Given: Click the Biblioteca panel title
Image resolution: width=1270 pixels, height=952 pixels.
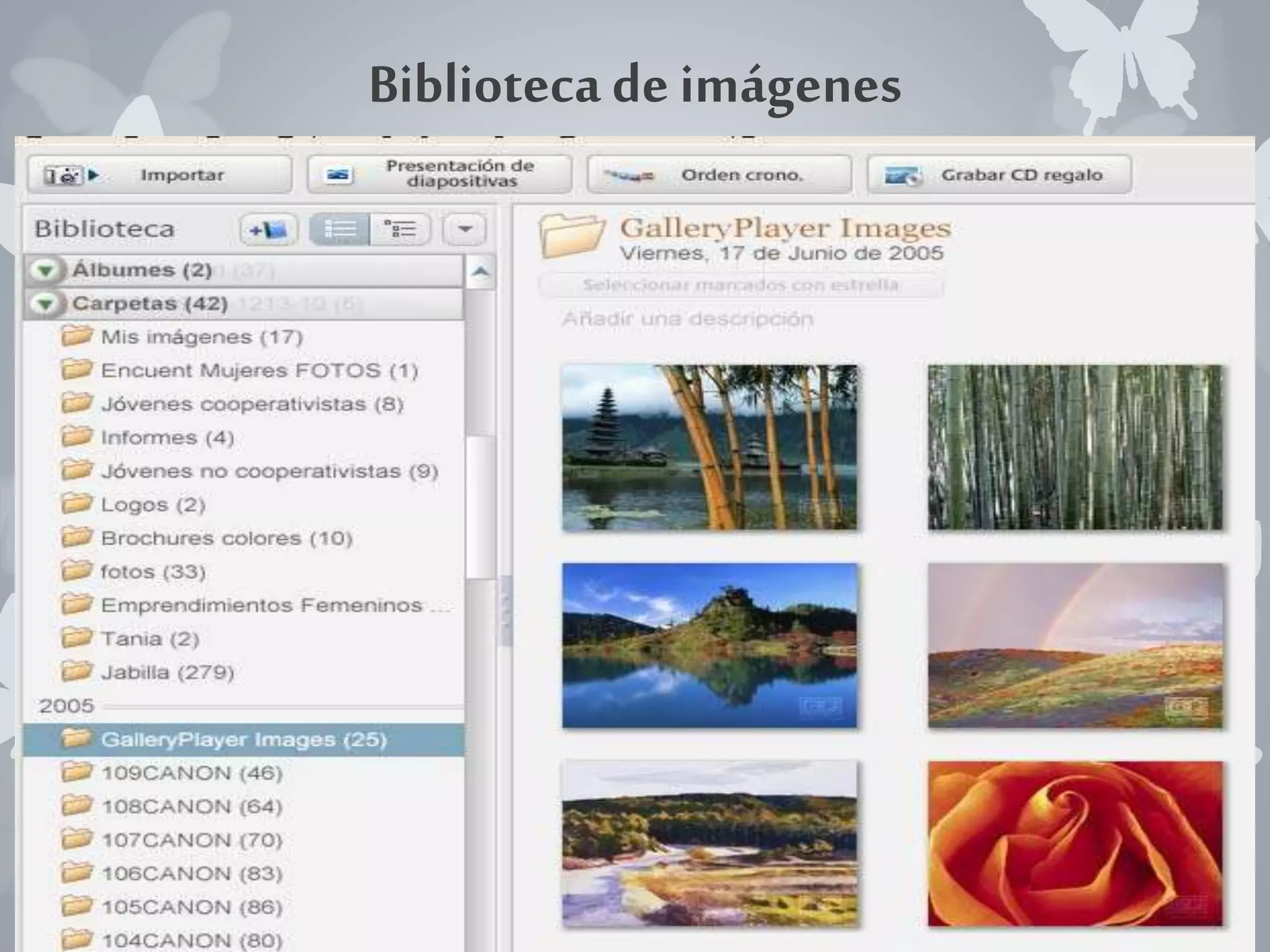Looking at the screenshot, I should (104, 229).
